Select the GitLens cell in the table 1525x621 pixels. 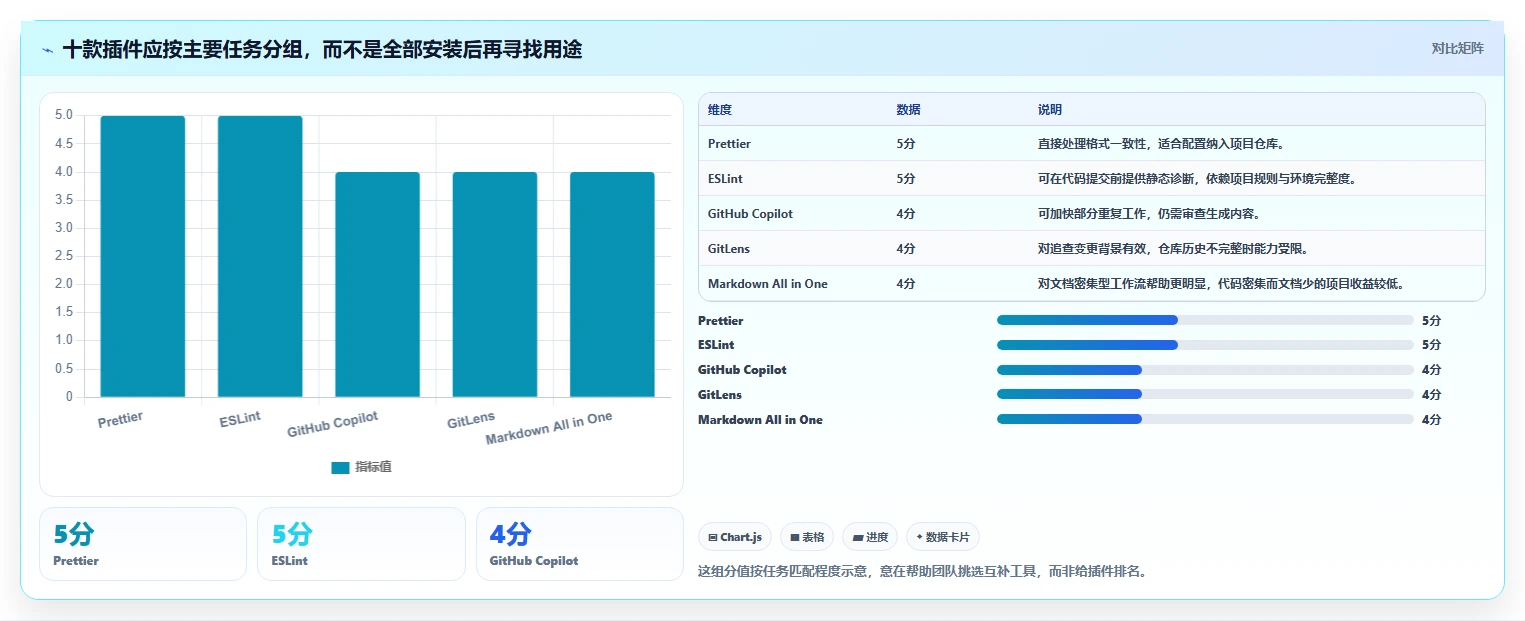click(728, 249)
